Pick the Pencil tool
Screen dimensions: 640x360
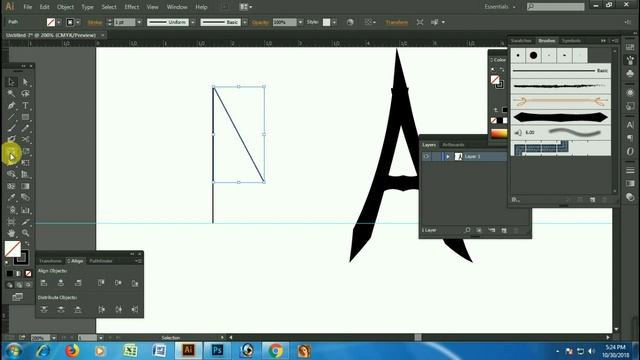pyautogui.click(x=25, y=128)
